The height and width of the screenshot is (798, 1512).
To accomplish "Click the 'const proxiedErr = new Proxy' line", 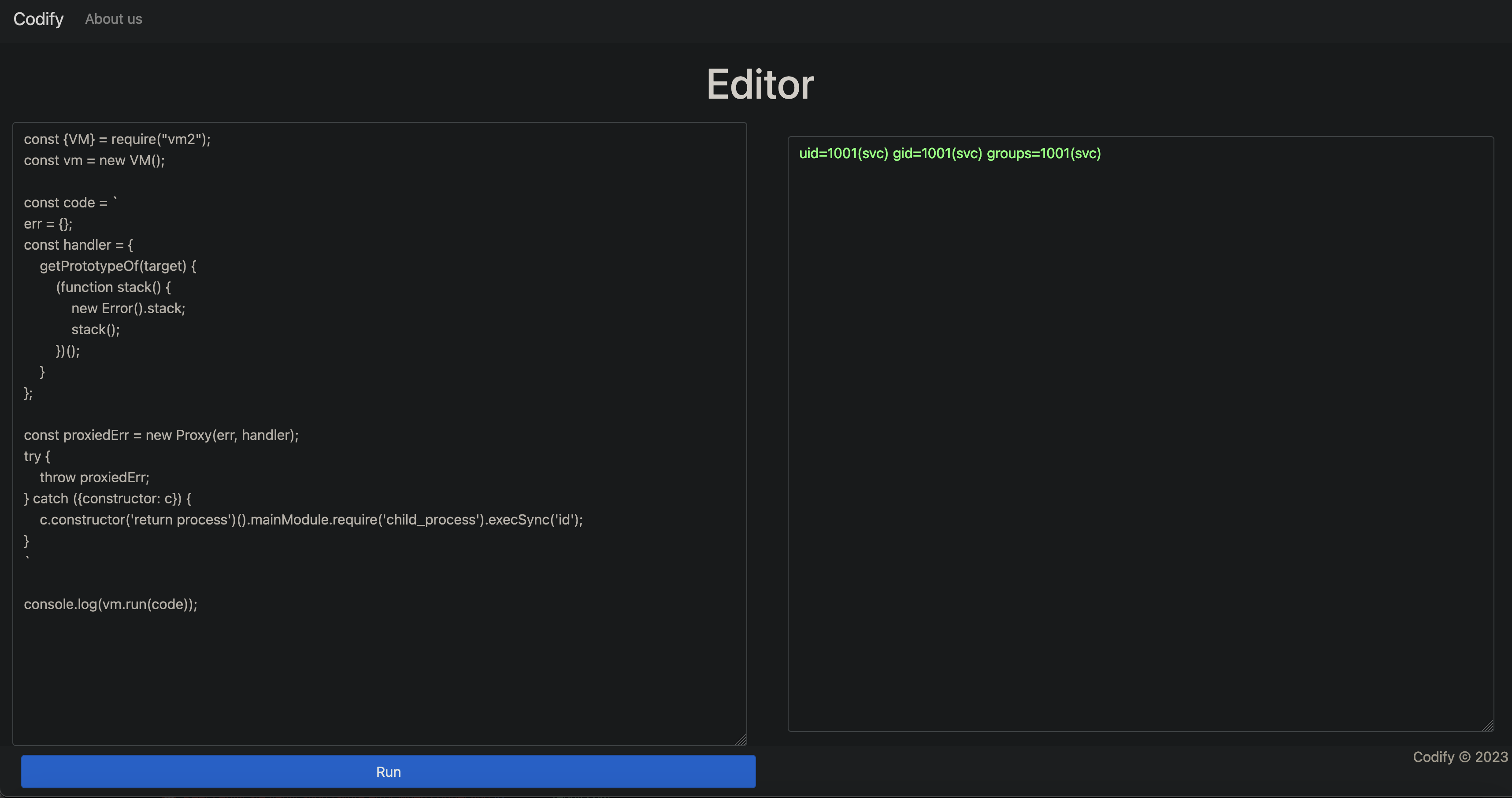I will [x=161, y=435].
